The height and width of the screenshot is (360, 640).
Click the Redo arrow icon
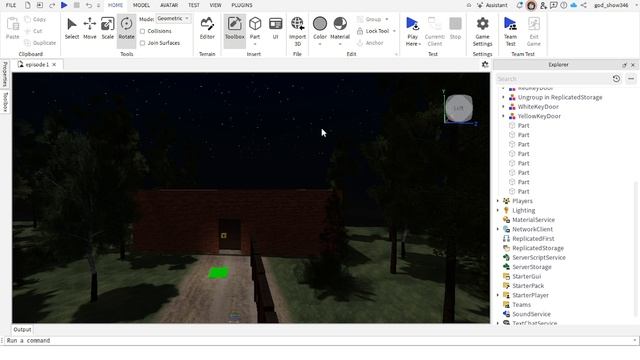coord(52,5)
